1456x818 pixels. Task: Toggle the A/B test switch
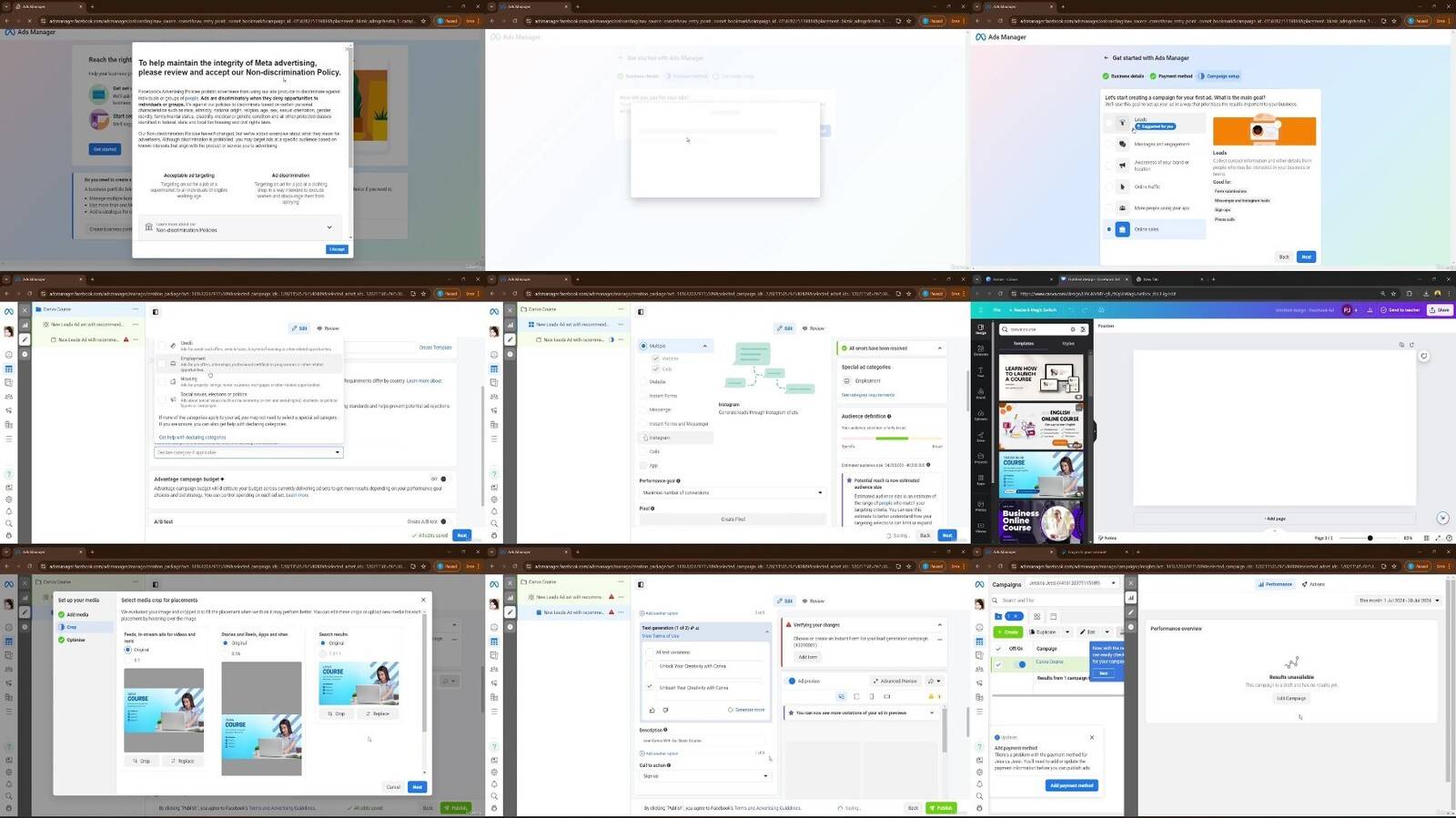click(x=444, y=521)
